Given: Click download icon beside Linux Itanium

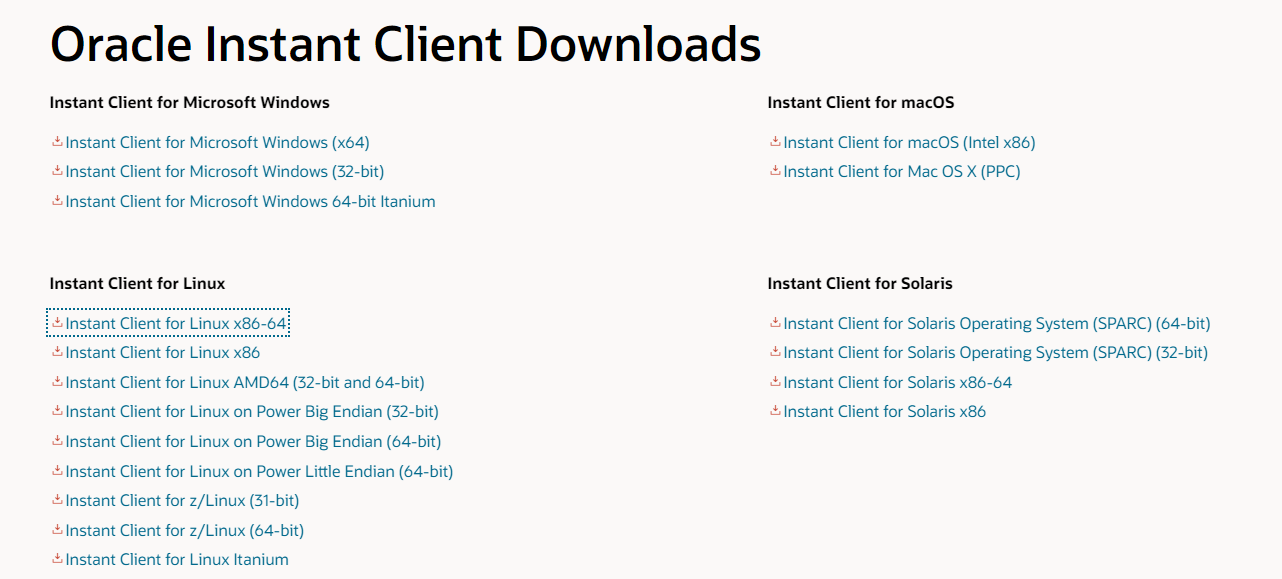Looking at the screenshot, I should (57, 559).
